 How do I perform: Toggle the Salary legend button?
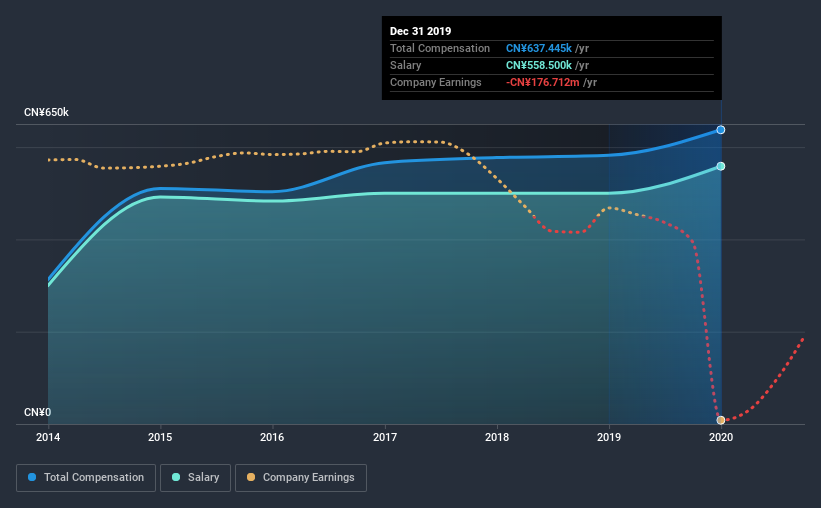(195, 478)
